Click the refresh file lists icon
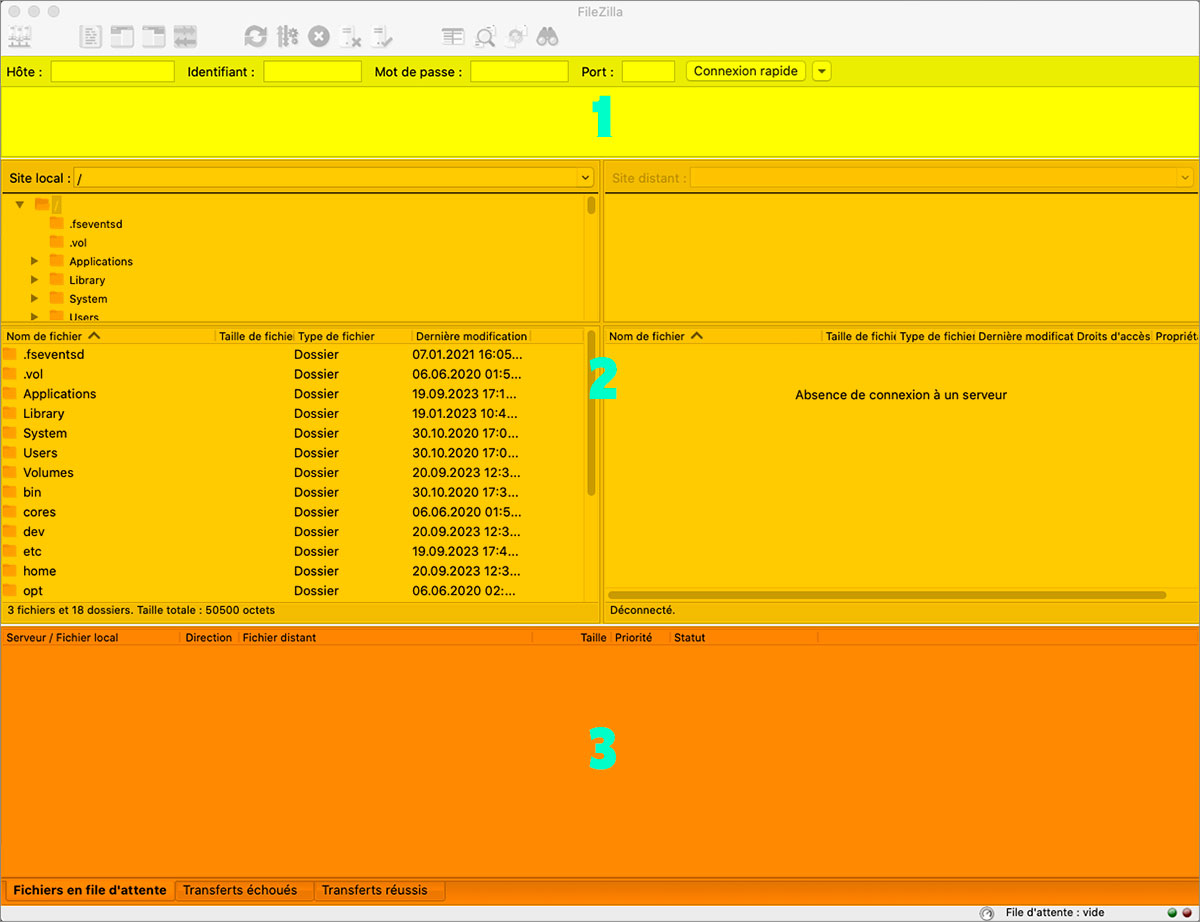Viewport: 1200px width, 922px height. (256, 37)
